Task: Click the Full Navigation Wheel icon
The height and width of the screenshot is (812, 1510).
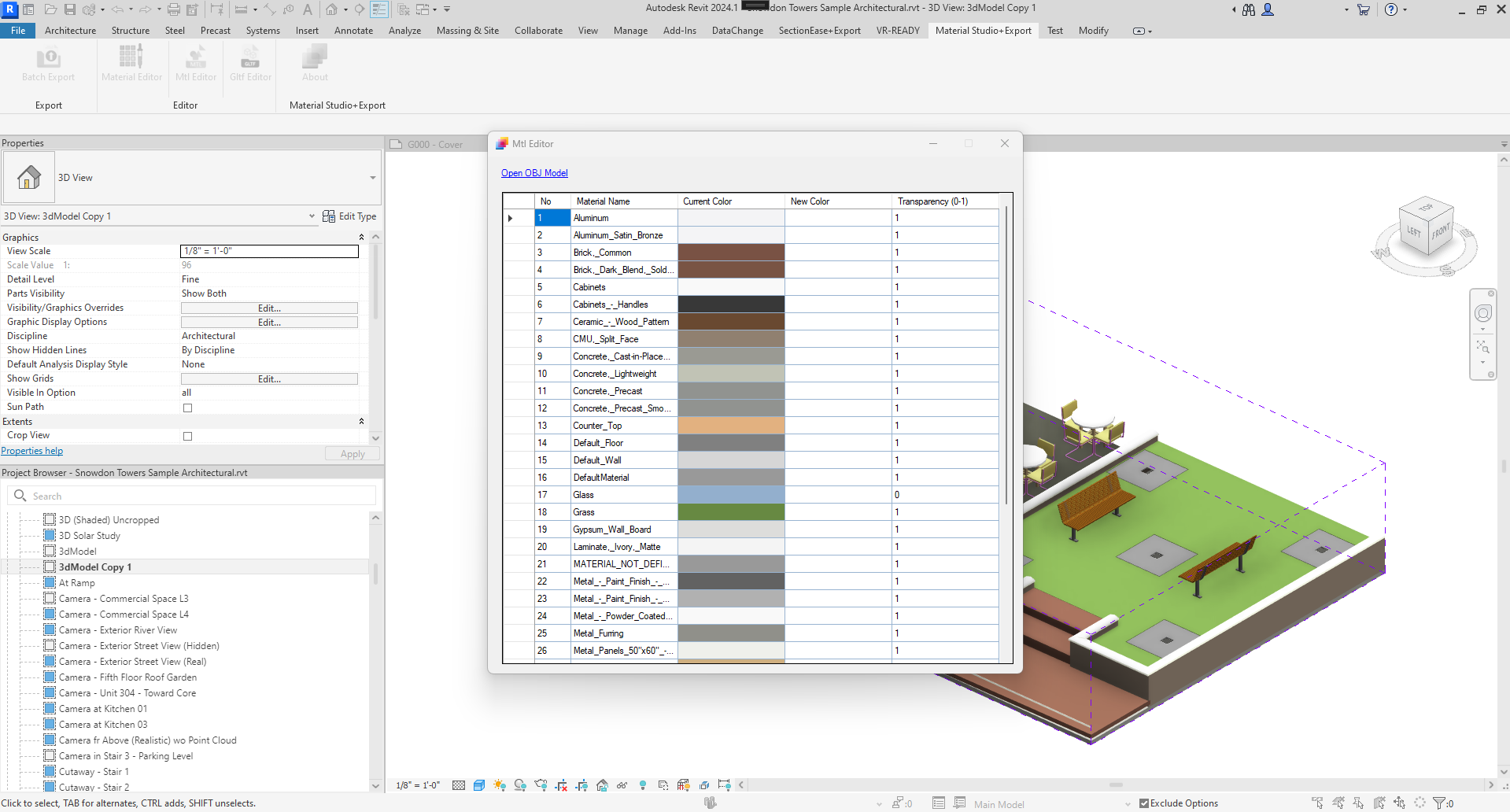Action: (x=1483, y=314)
